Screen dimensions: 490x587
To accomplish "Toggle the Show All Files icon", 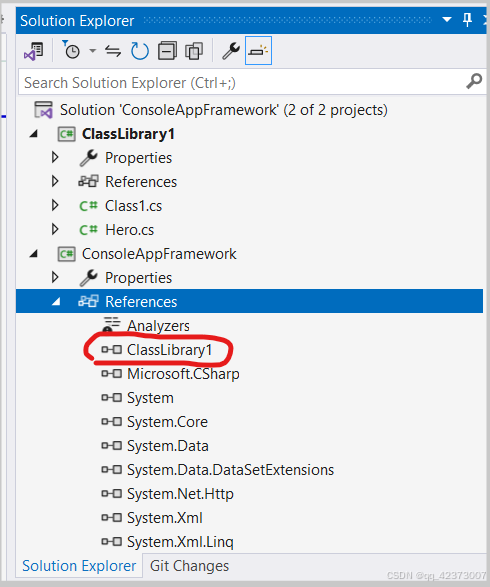I will tap(194, 51).
